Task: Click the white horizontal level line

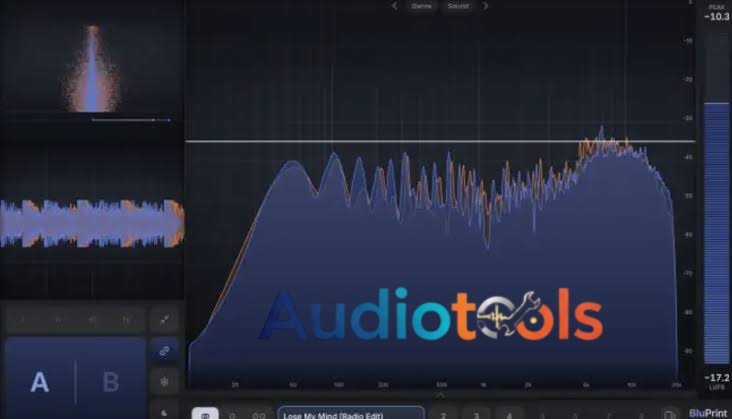Action: (x=440, y=141)
